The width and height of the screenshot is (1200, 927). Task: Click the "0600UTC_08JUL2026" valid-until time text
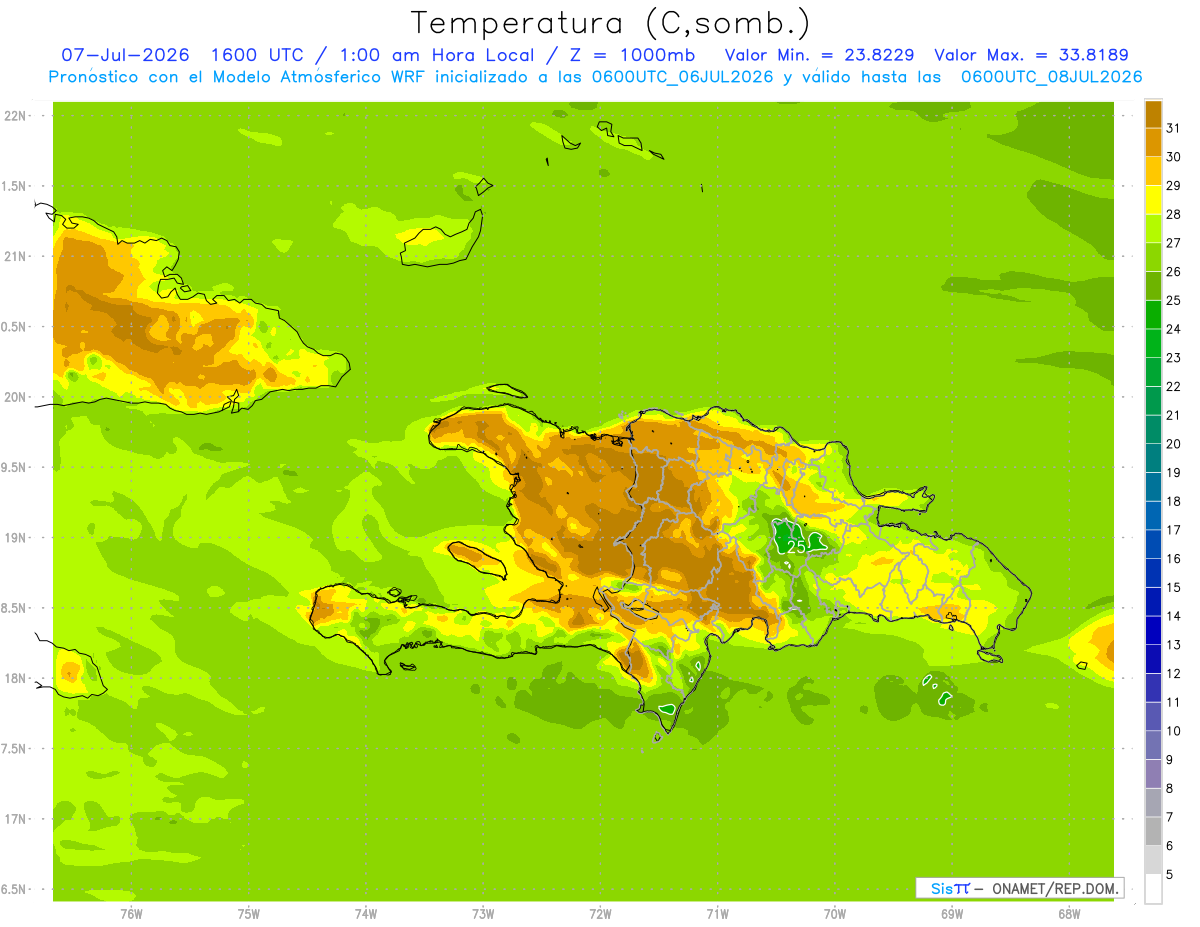(1051, 77)
